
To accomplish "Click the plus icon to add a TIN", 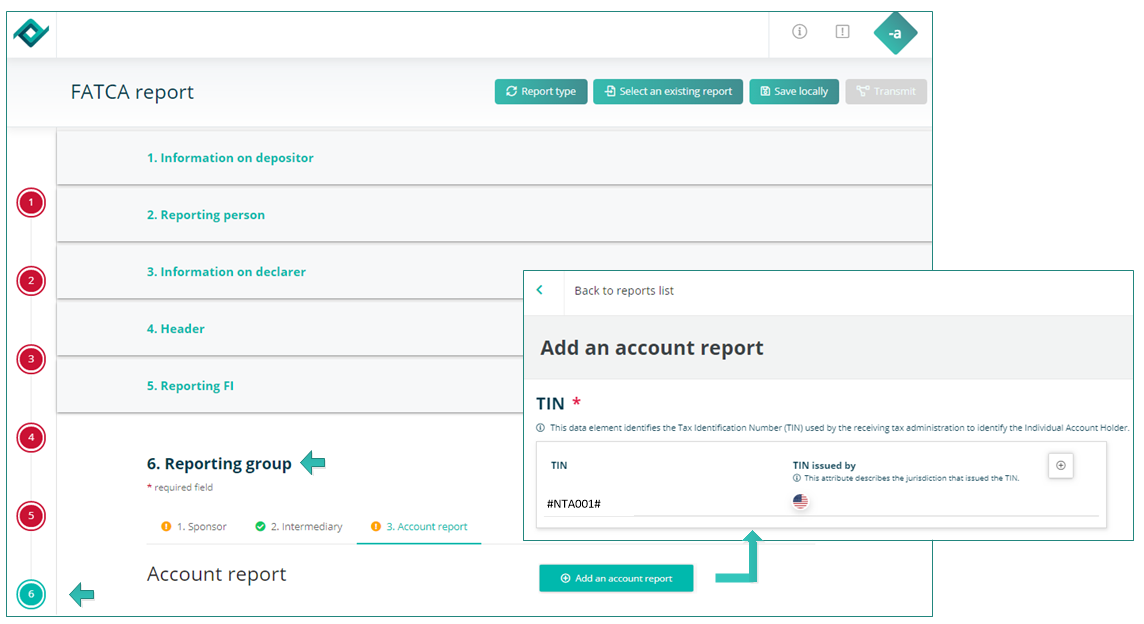I will coord(1060,466).
